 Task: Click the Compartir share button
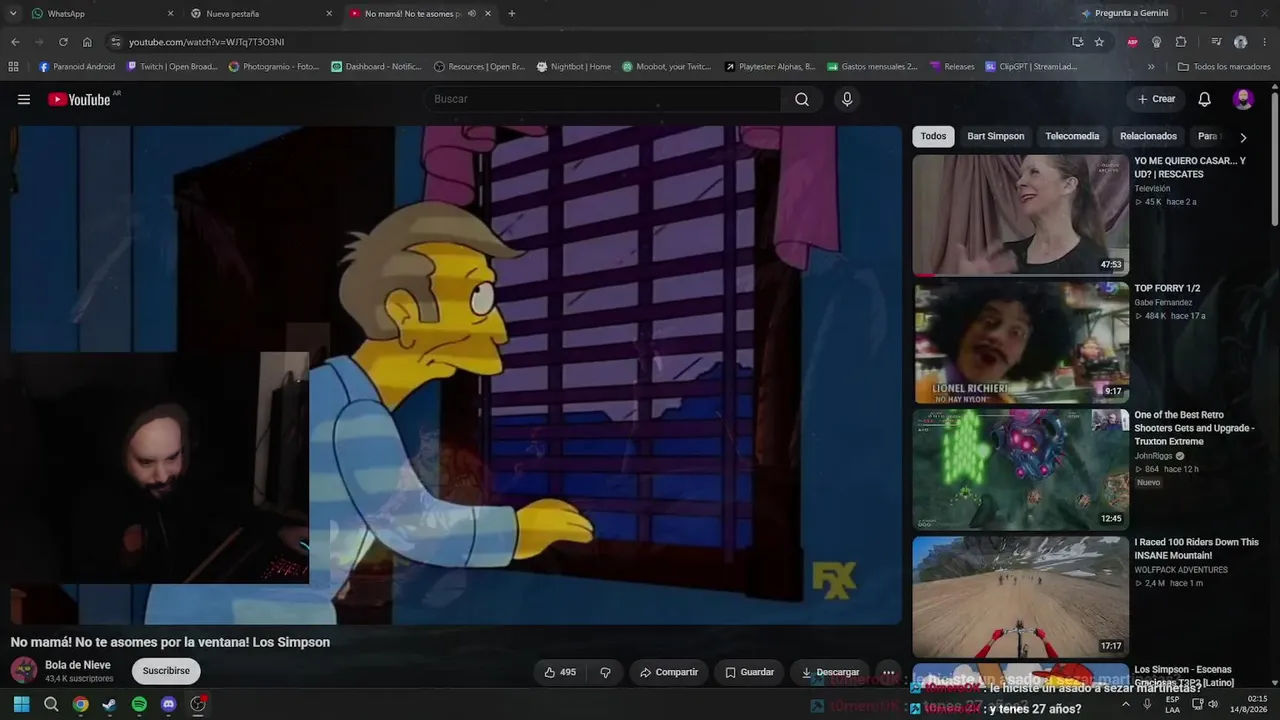(669, 672)
